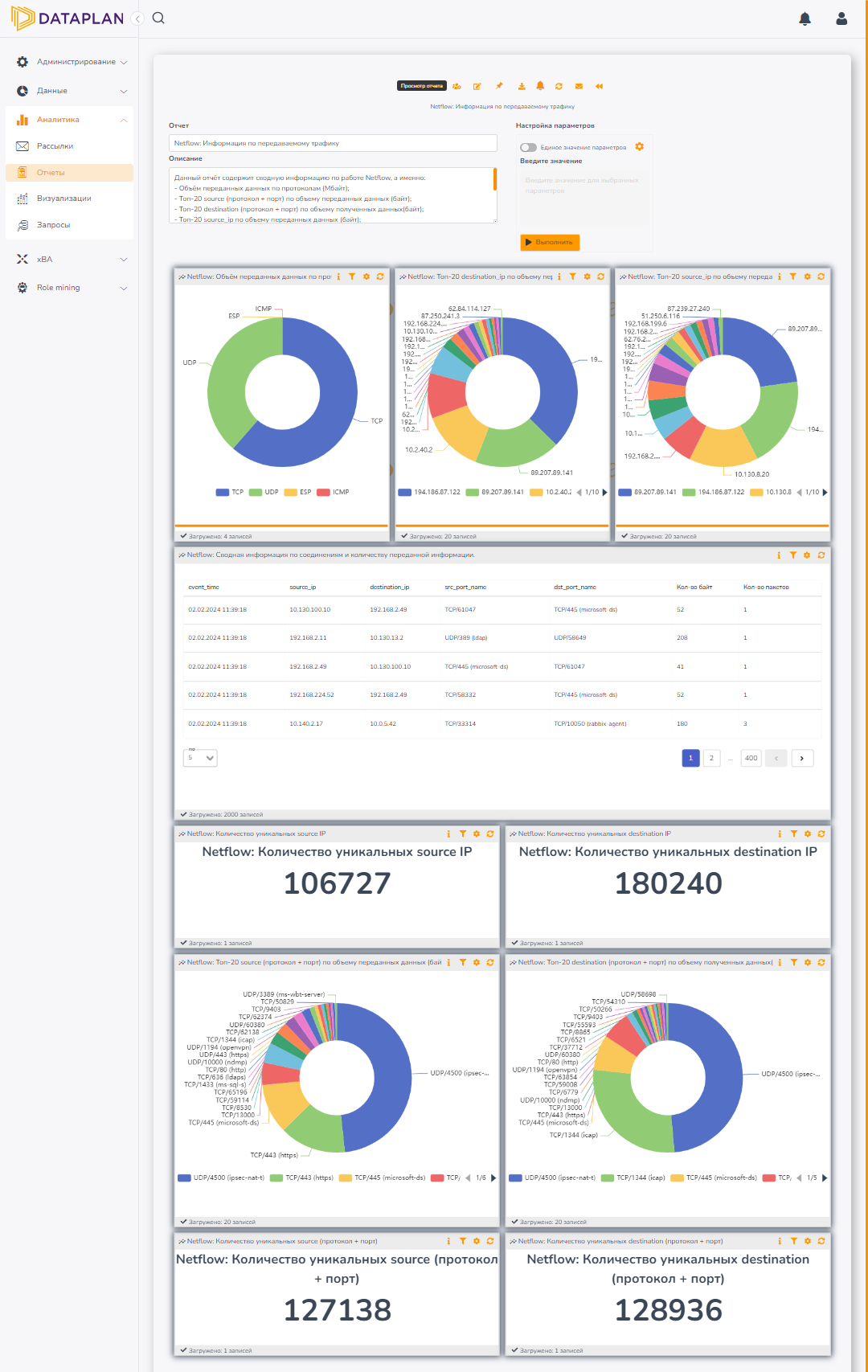Refresh the report using toolbar refresh icon
Screen dimensions: 868x1372
(559, 86)
